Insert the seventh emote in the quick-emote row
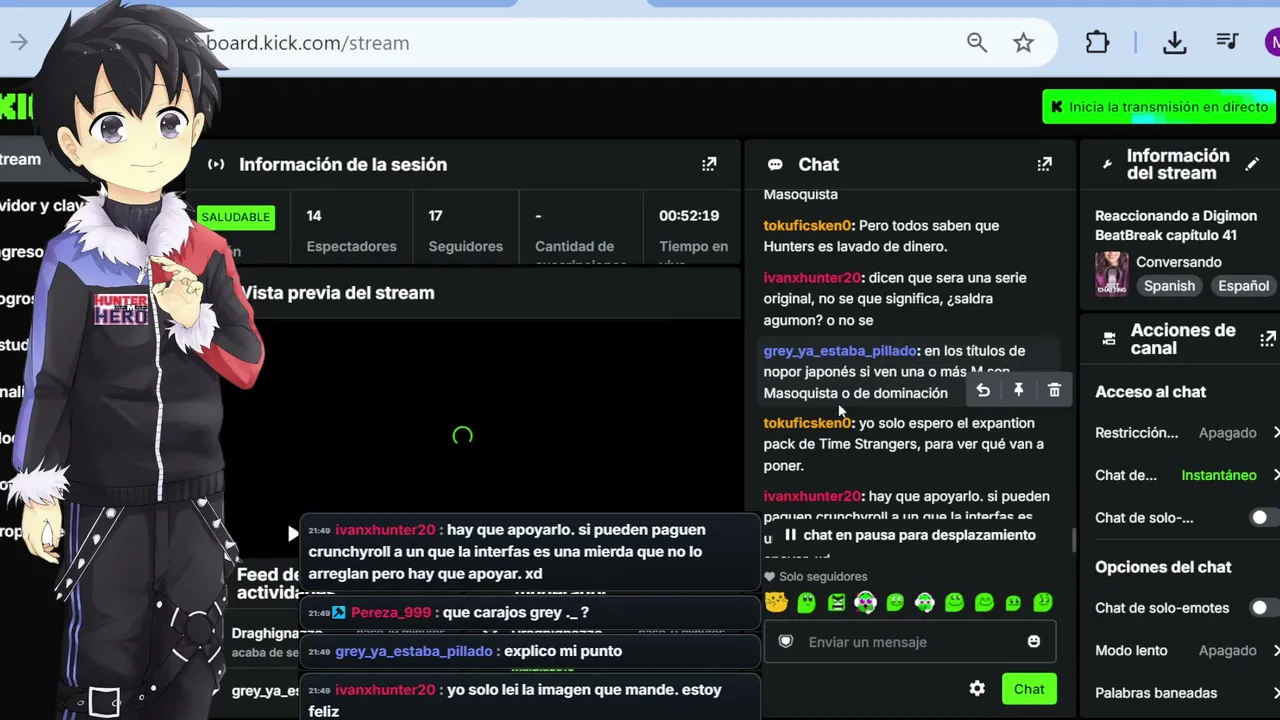 (954, 602)
